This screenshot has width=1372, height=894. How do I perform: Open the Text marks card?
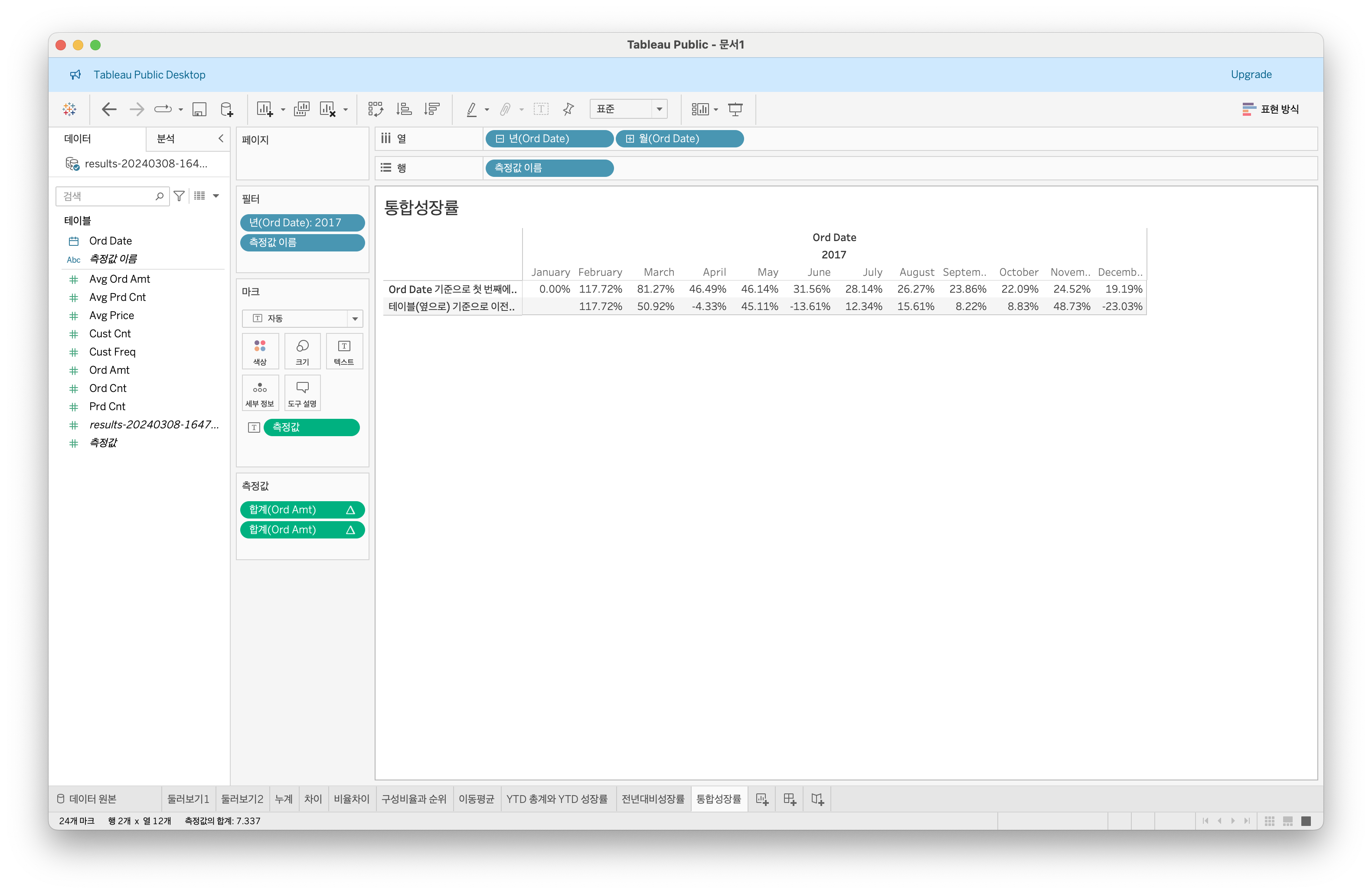tap(344, 351)
